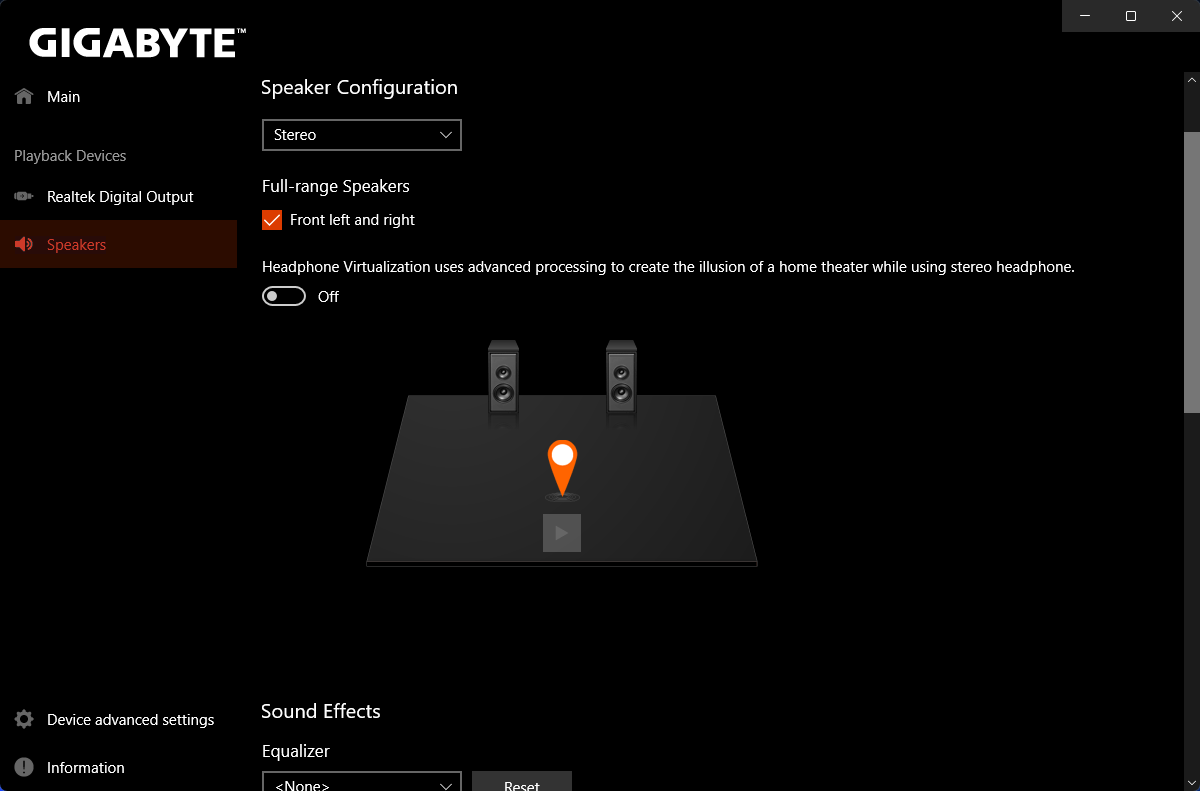The image size is (1200, 791).
Task: Click the Information icon
Action: tap(22, 767)
